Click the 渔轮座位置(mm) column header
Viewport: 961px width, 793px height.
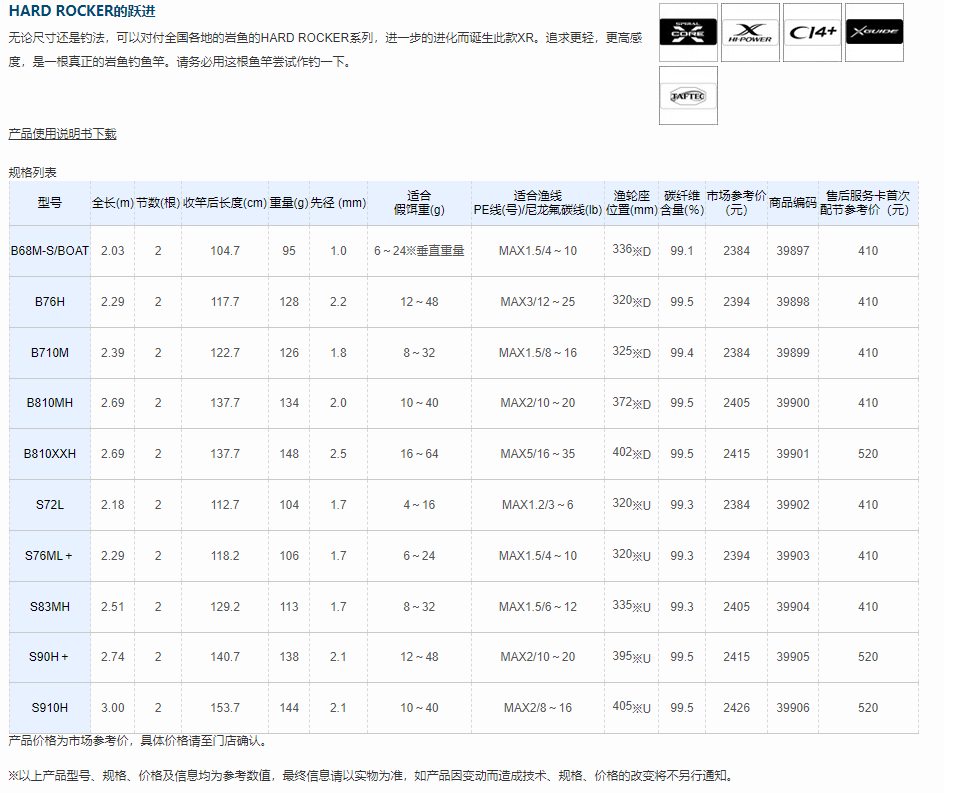tap(631, 203)
